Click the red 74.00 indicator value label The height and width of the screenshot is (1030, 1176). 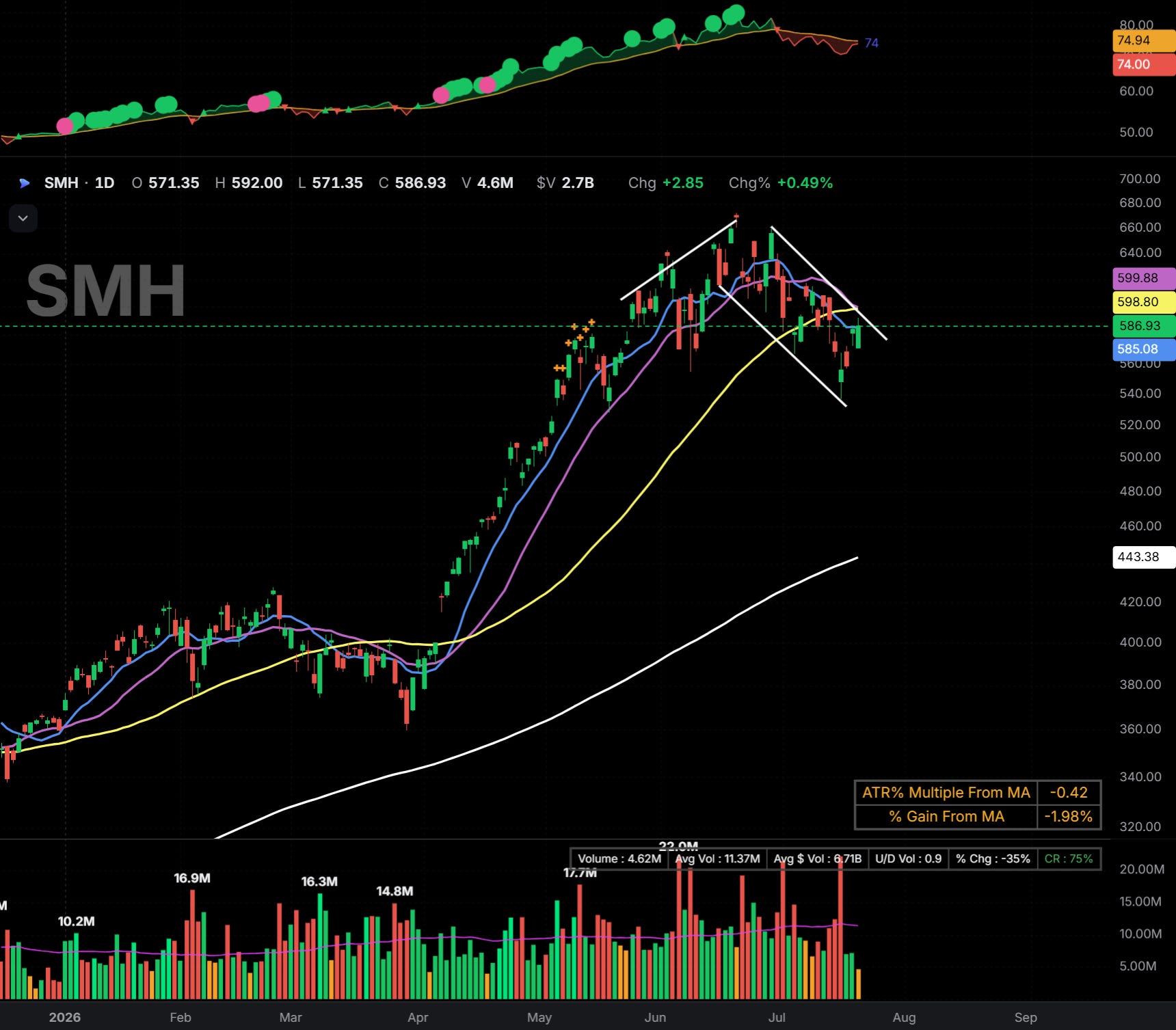(x=1145, y=65)
